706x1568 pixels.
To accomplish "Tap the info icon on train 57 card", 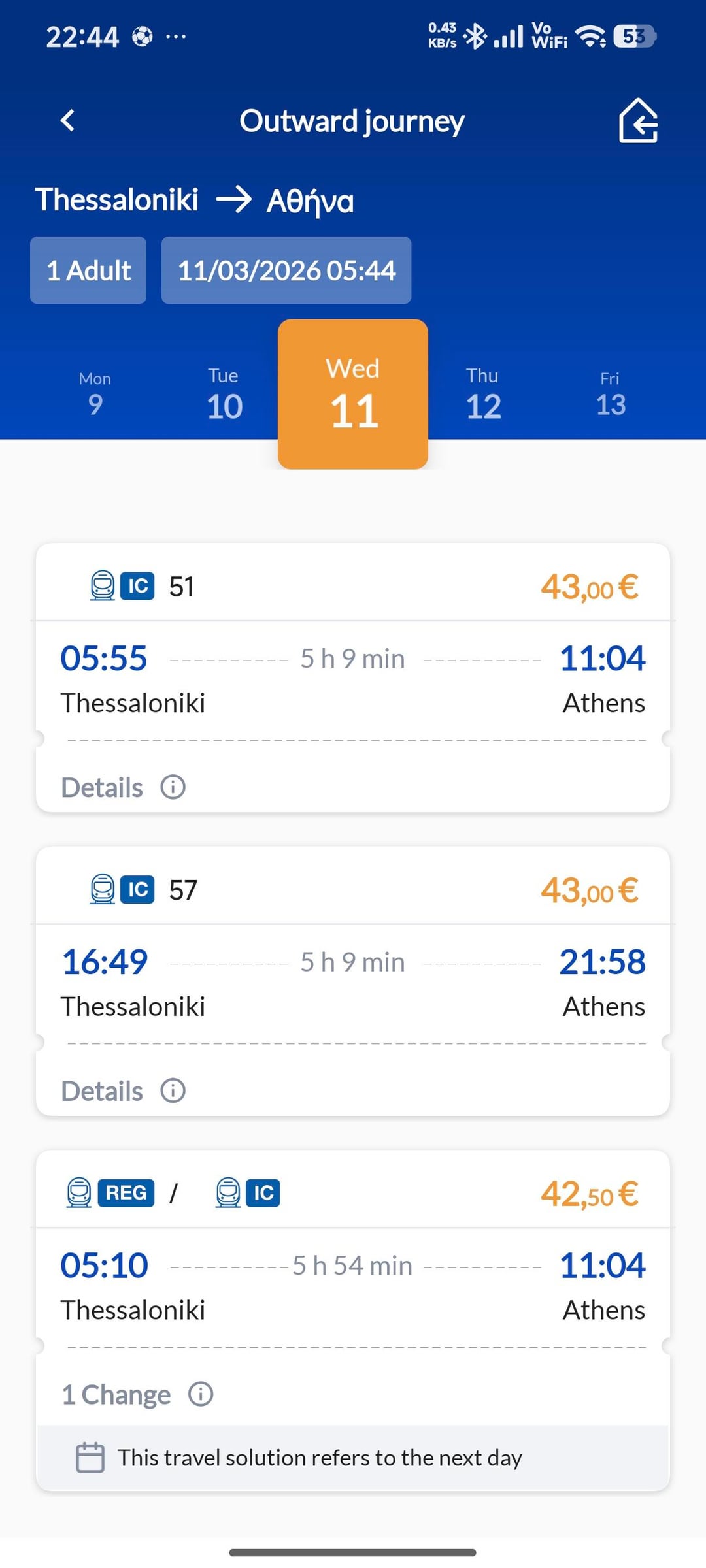I will coord(173,1090).
